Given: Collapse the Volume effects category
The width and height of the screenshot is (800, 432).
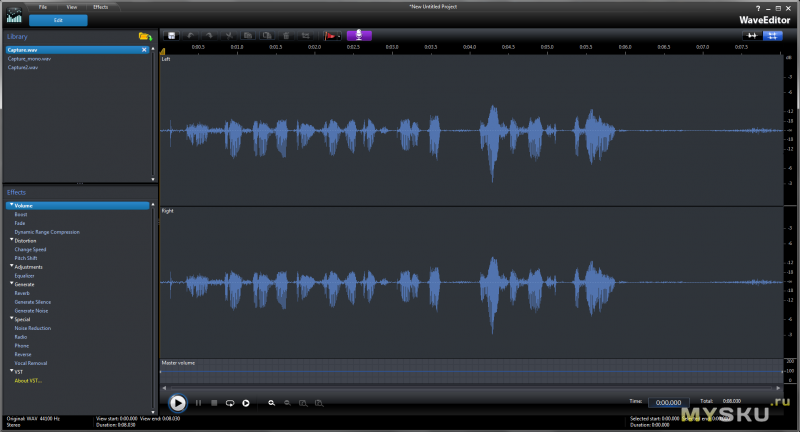Looking at the screenshot, I should coord(11,205).
